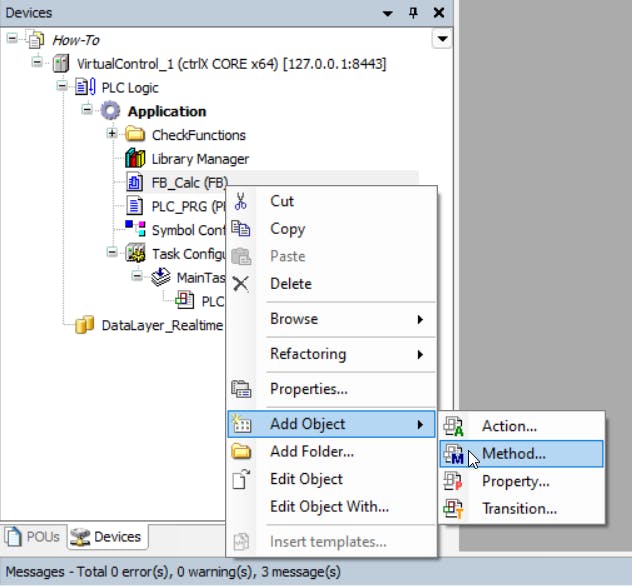This screenshot has height=586, width=632.
Task: Select Property... in the submenu
Action: click(515, 481)
